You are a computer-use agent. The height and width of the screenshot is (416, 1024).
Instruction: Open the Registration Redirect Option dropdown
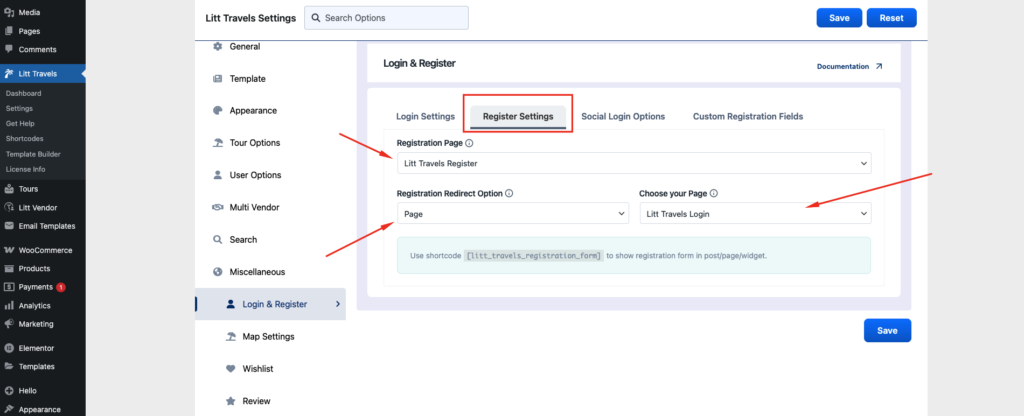(x=512, y=214)
